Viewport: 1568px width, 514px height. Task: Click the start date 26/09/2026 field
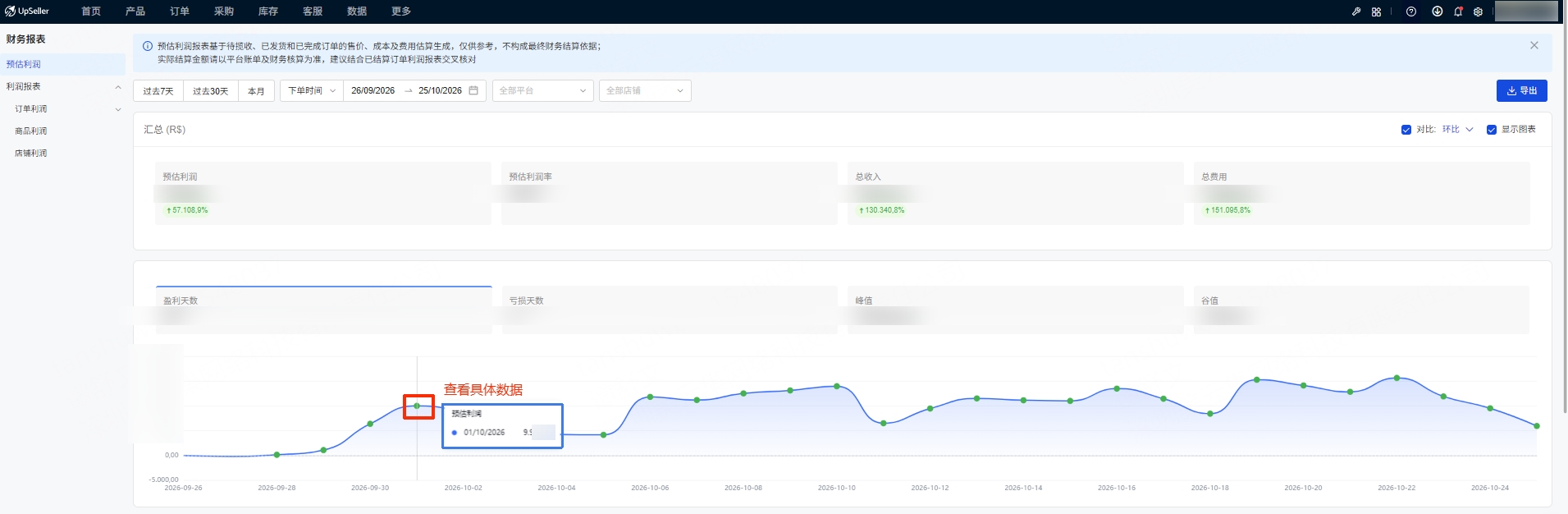point(373,90)
